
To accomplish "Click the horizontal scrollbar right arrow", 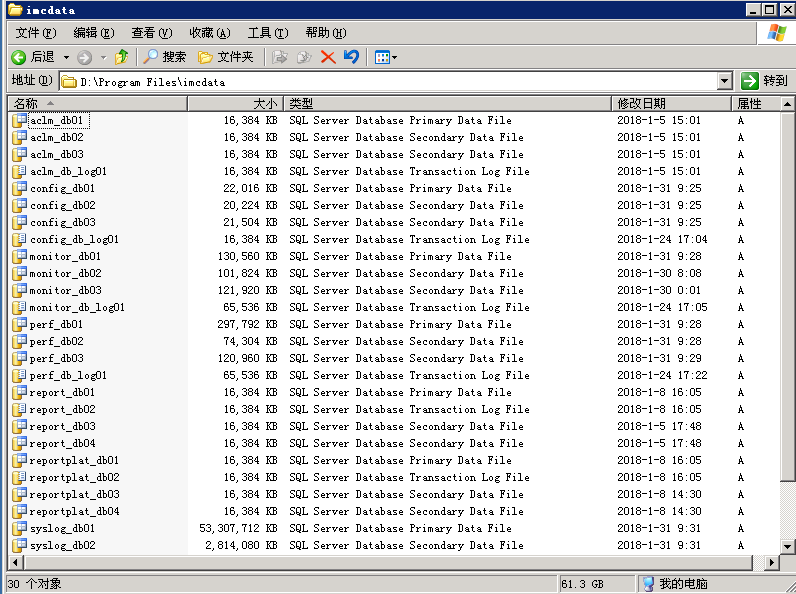I will tap(772, 563).
